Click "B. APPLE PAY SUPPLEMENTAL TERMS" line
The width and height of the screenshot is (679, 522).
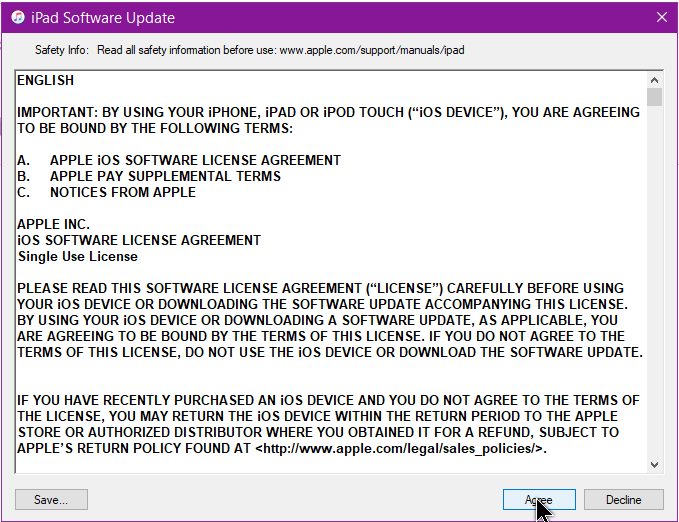pos(149,176)
